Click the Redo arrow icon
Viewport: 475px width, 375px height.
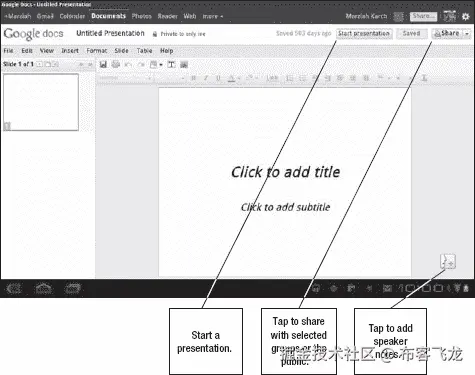[x=141, y=65]
